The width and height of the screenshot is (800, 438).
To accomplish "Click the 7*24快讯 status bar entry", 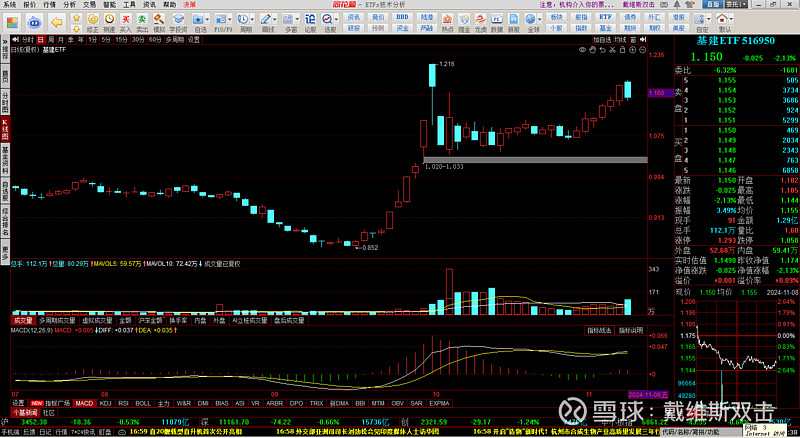I will 83,432.
